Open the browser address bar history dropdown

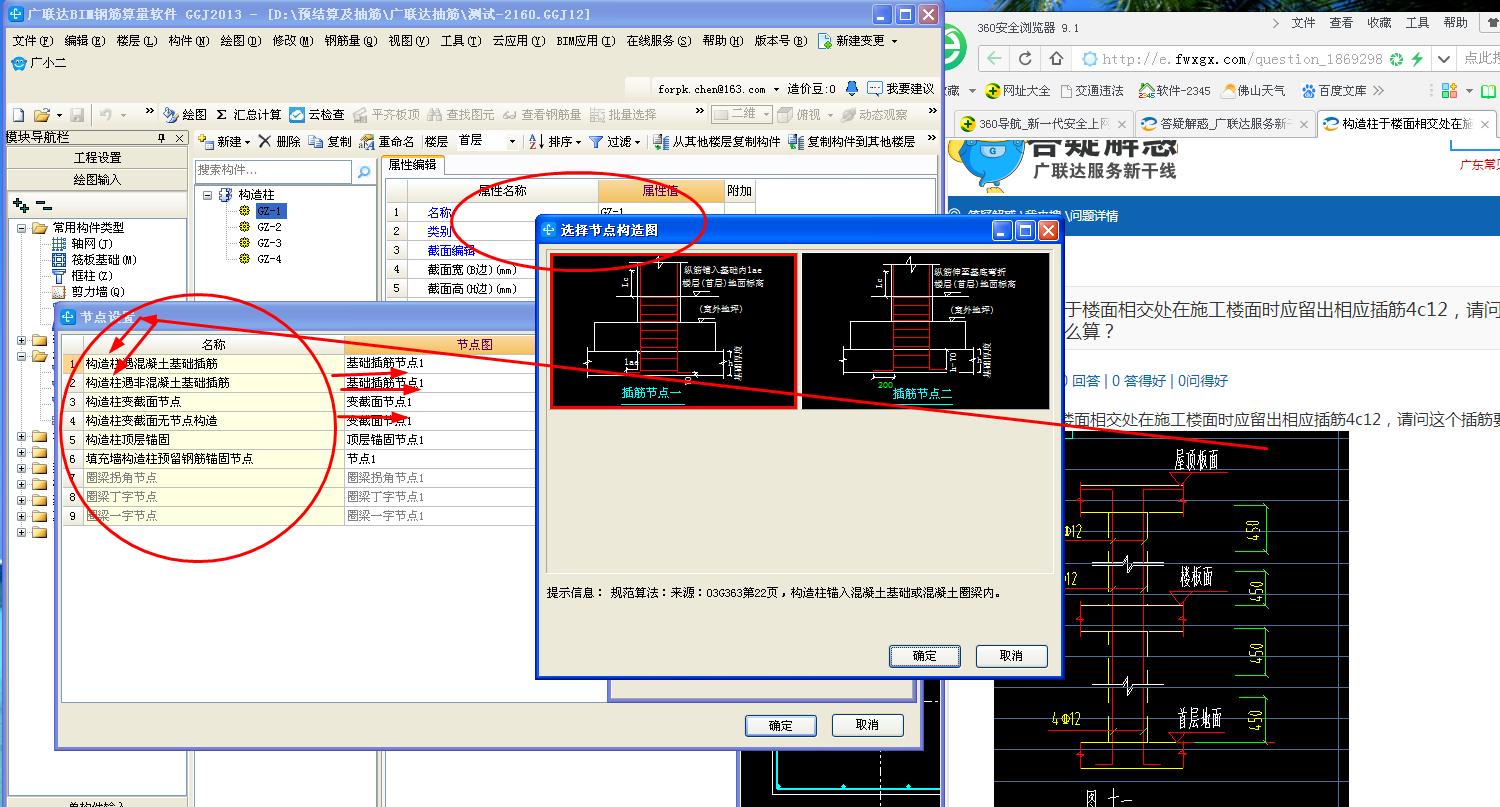(1443, 59)
